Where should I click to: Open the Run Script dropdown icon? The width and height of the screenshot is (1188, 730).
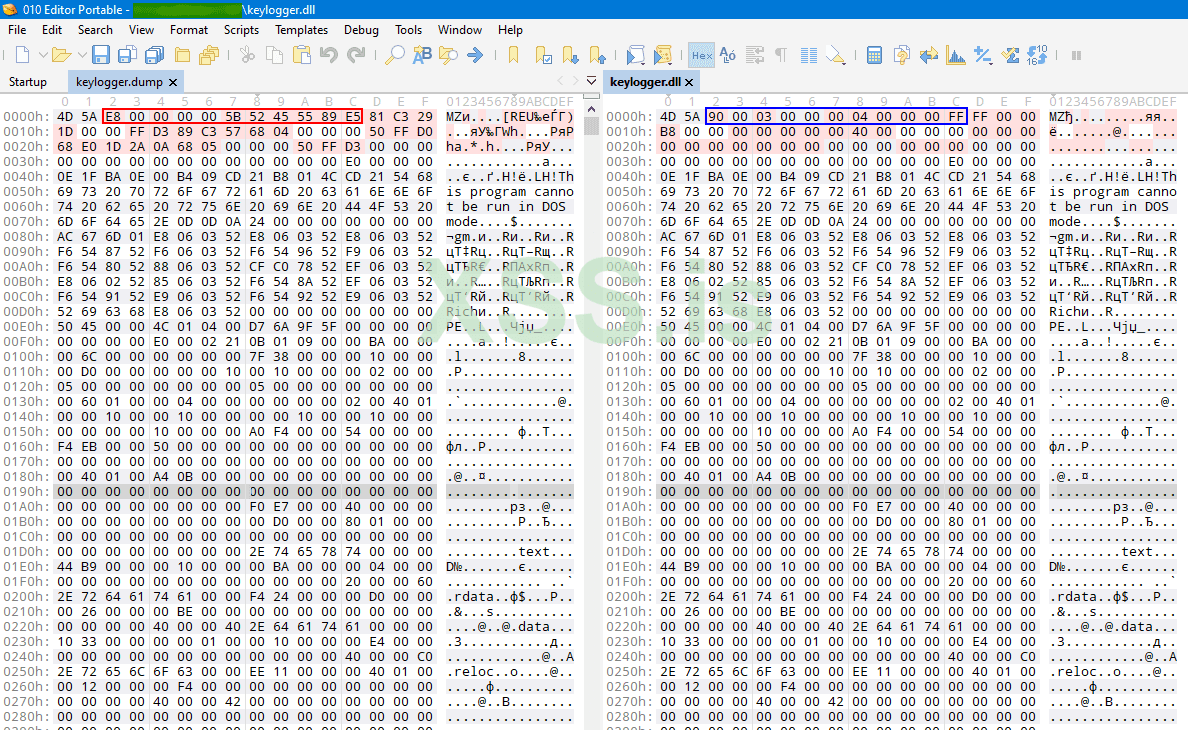pyautogui.click(x=636, y=55)
